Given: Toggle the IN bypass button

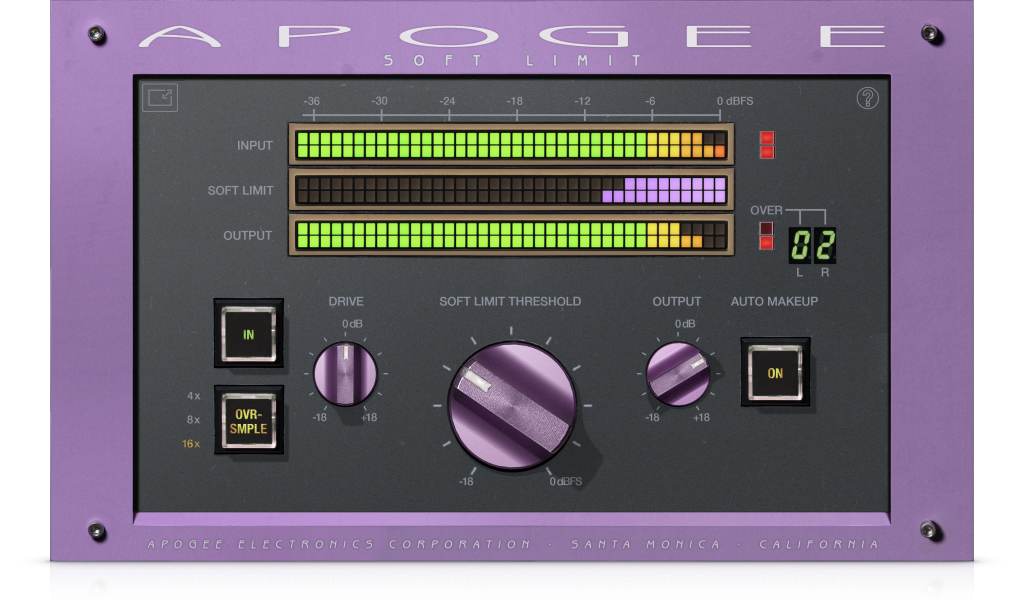Looking at the screenshot, I should [x=248, y=334].
